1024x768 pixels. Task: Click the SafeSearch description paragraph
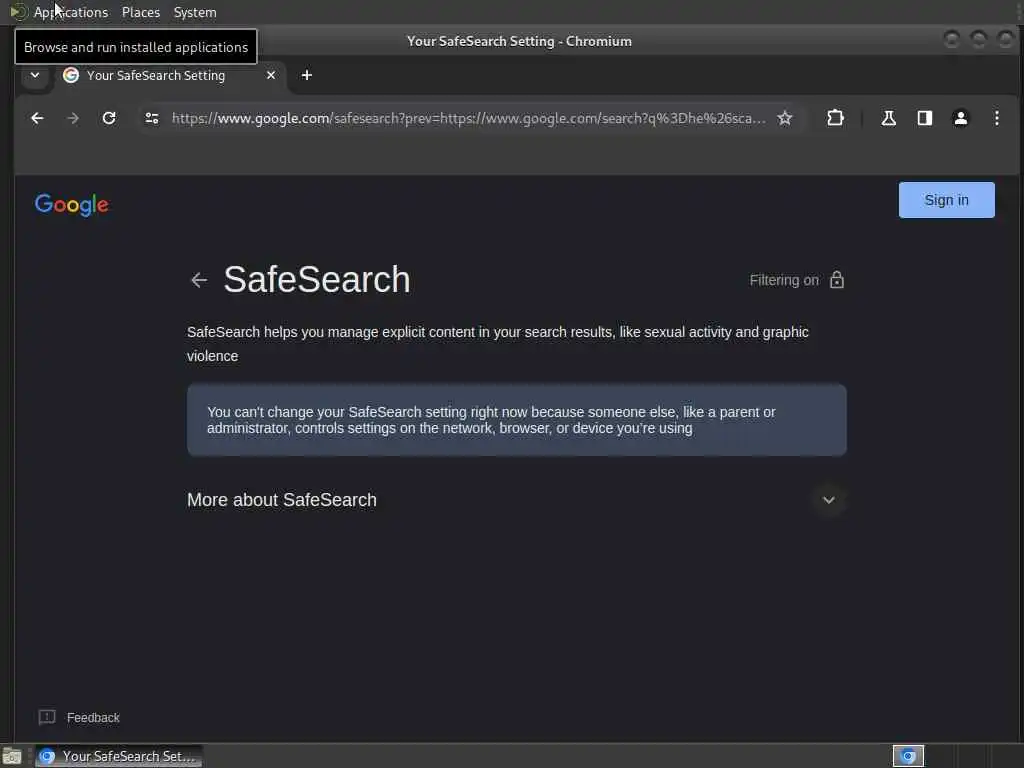[x=498, y=344]
